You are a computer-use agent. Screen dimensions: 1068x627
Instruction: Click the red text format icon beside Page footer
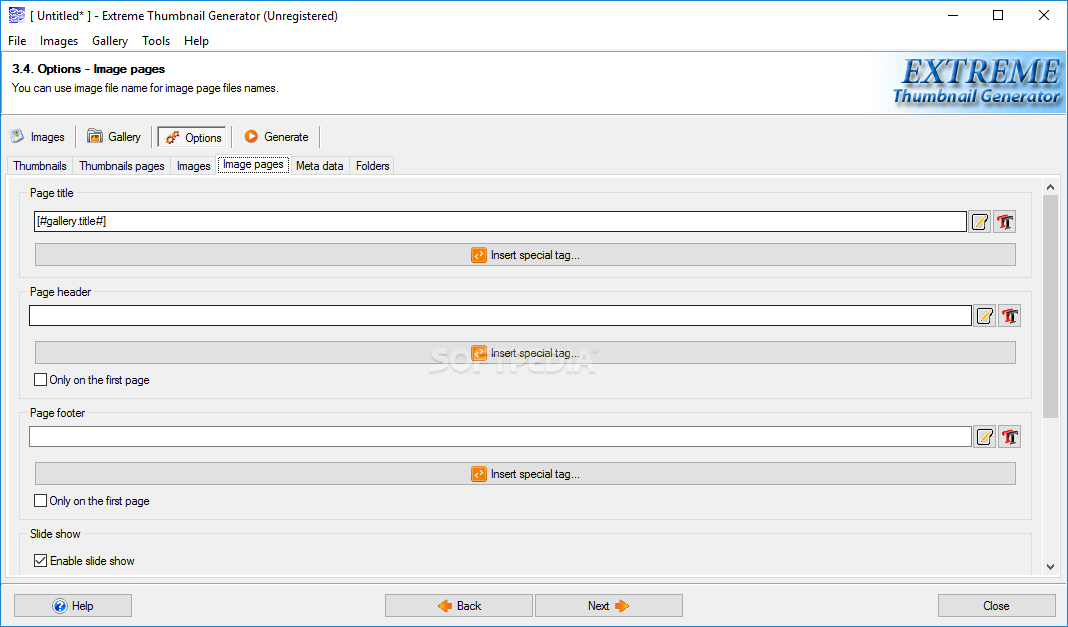click(x=1009, y=437)
